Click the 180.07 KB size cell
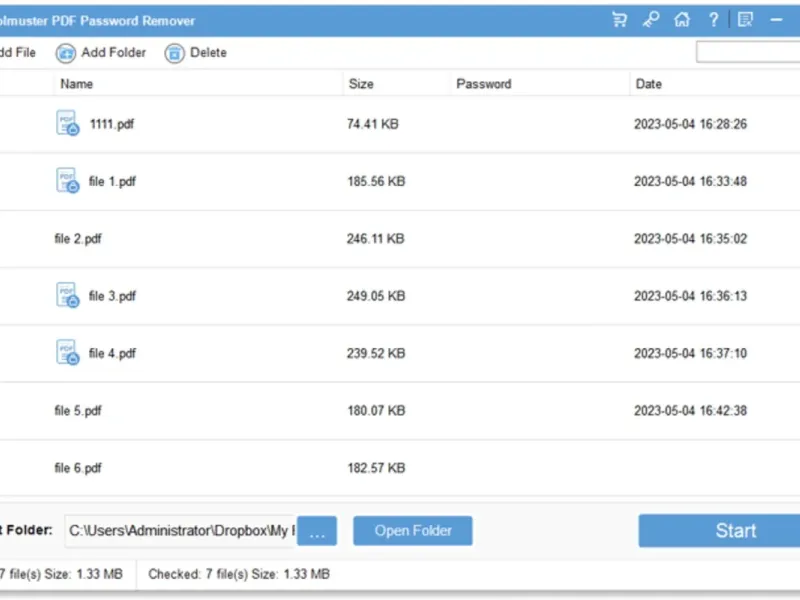Viewport: 800px width, 600px height. coord(376,411)
